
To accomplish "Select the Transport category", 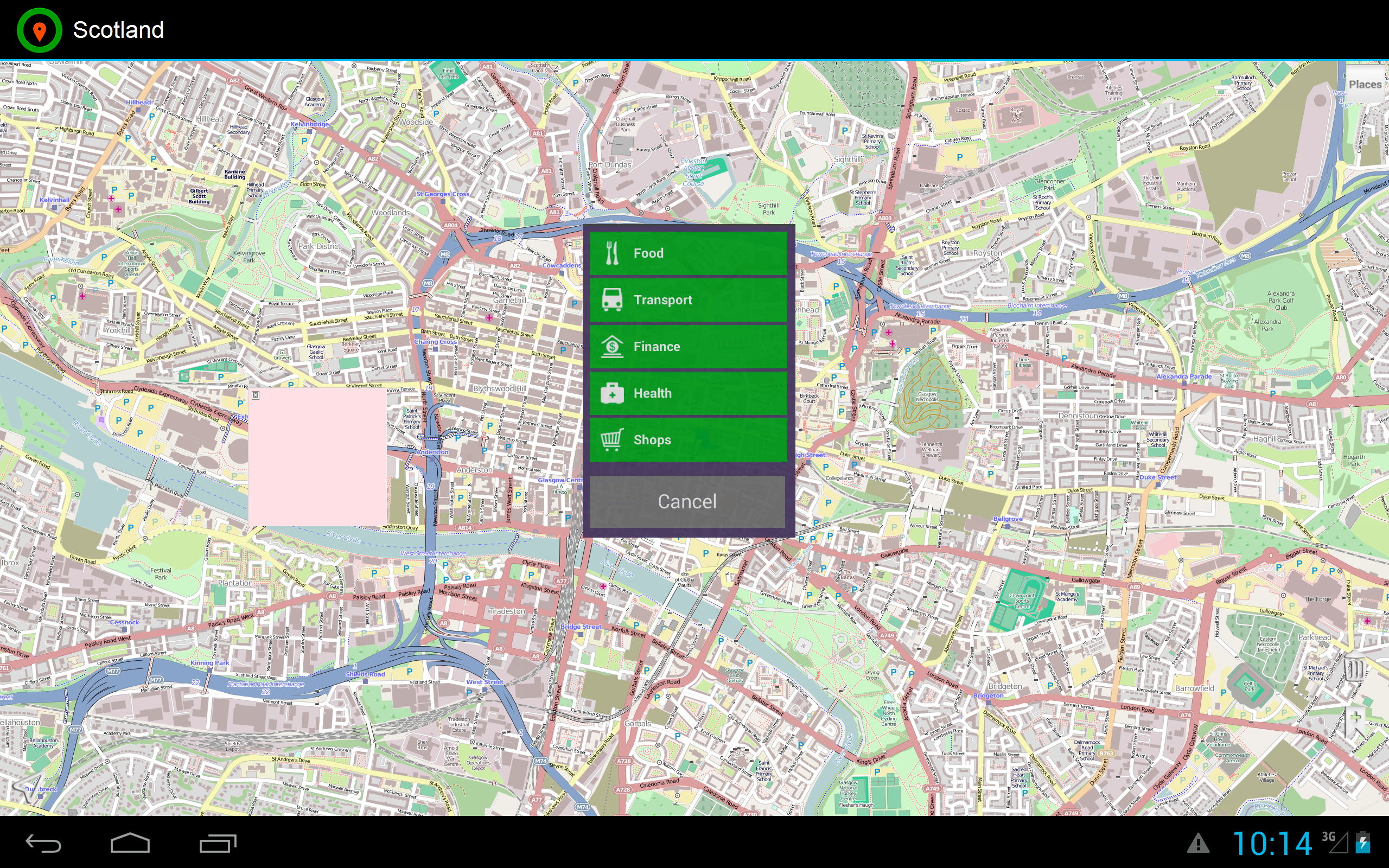I will click(687, 299).
